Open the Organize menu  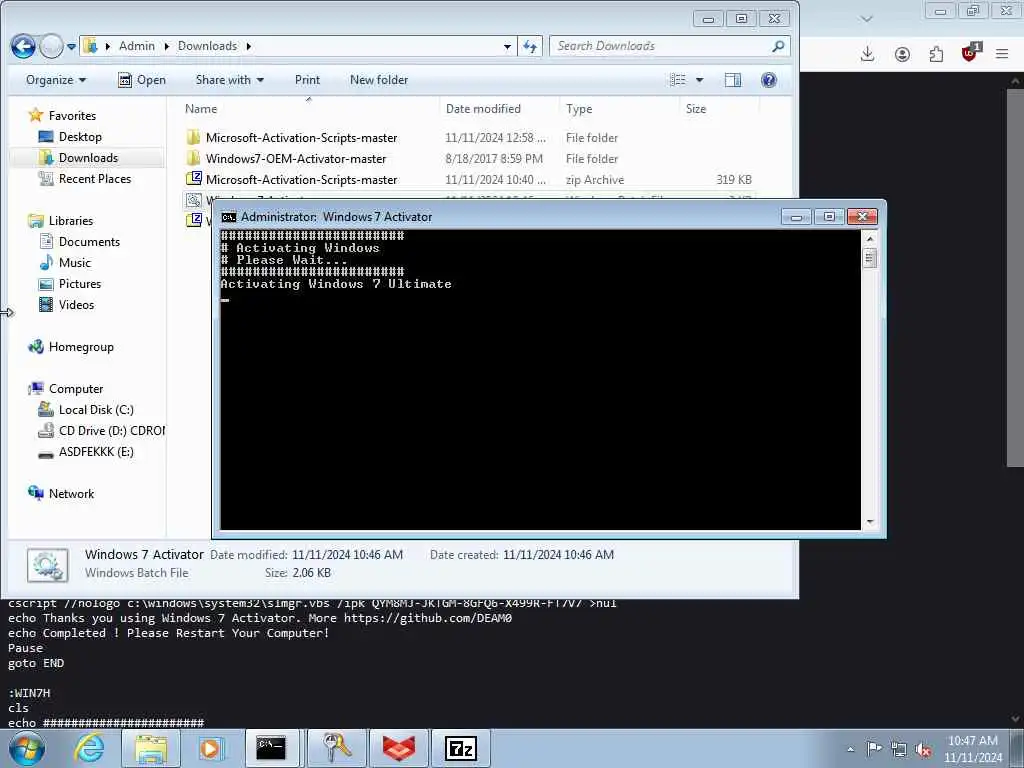pos(56,80)
